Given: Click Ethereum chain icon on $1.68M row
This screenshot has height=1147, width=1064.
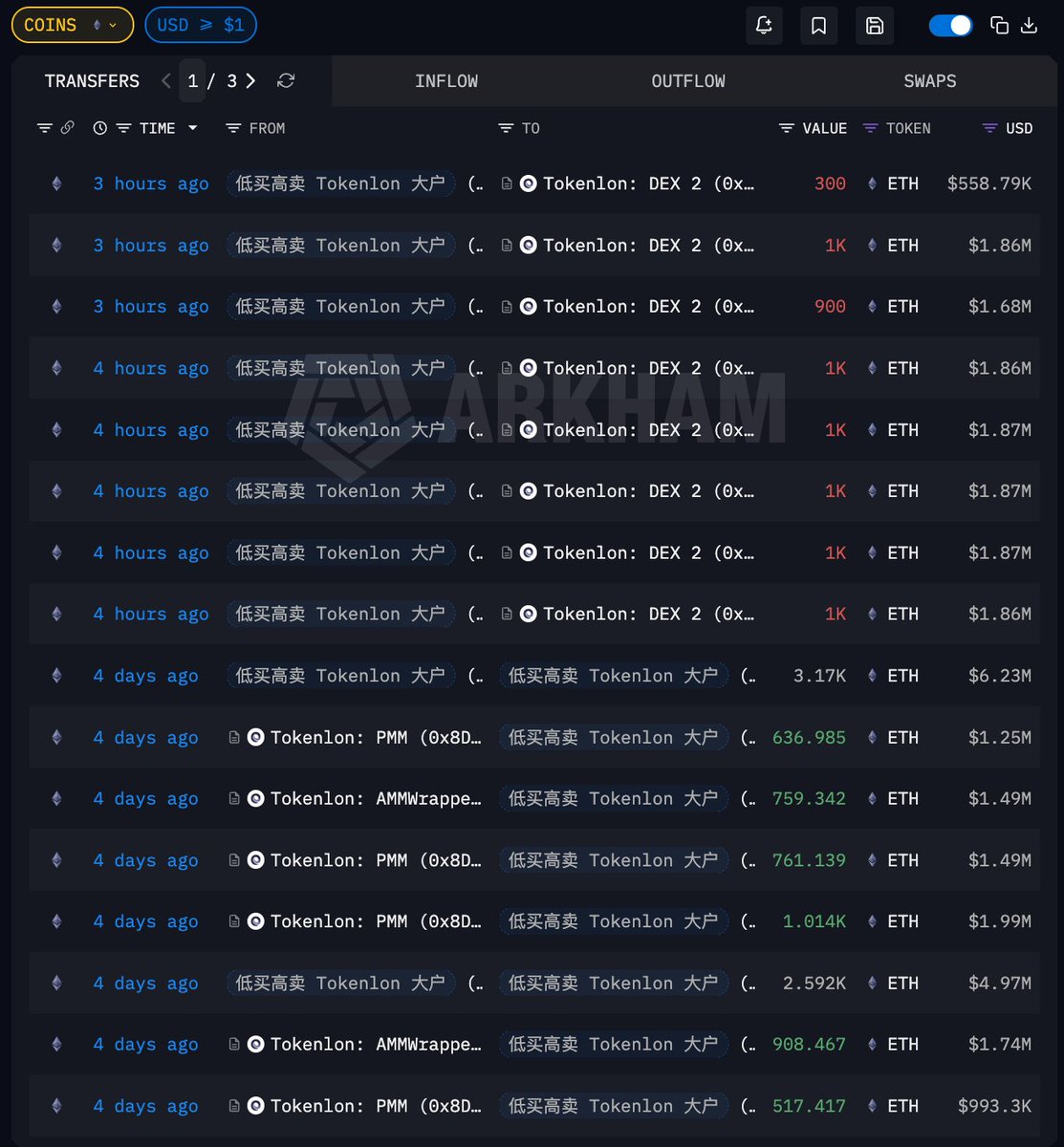Looking at the screenshot, I should (56, 307).
